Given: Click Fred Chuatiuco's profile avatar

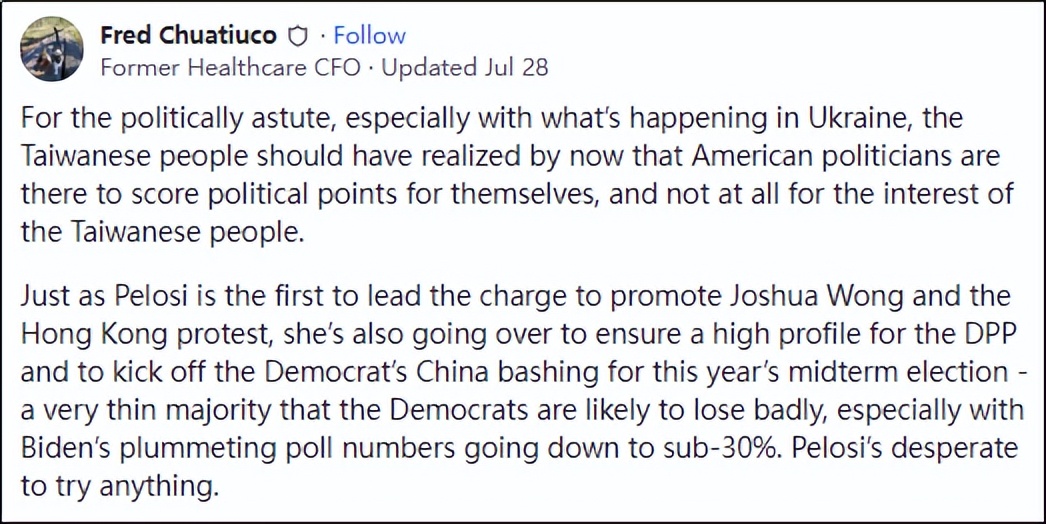Looking at the screenshot, I should click(x=52, y=49).
